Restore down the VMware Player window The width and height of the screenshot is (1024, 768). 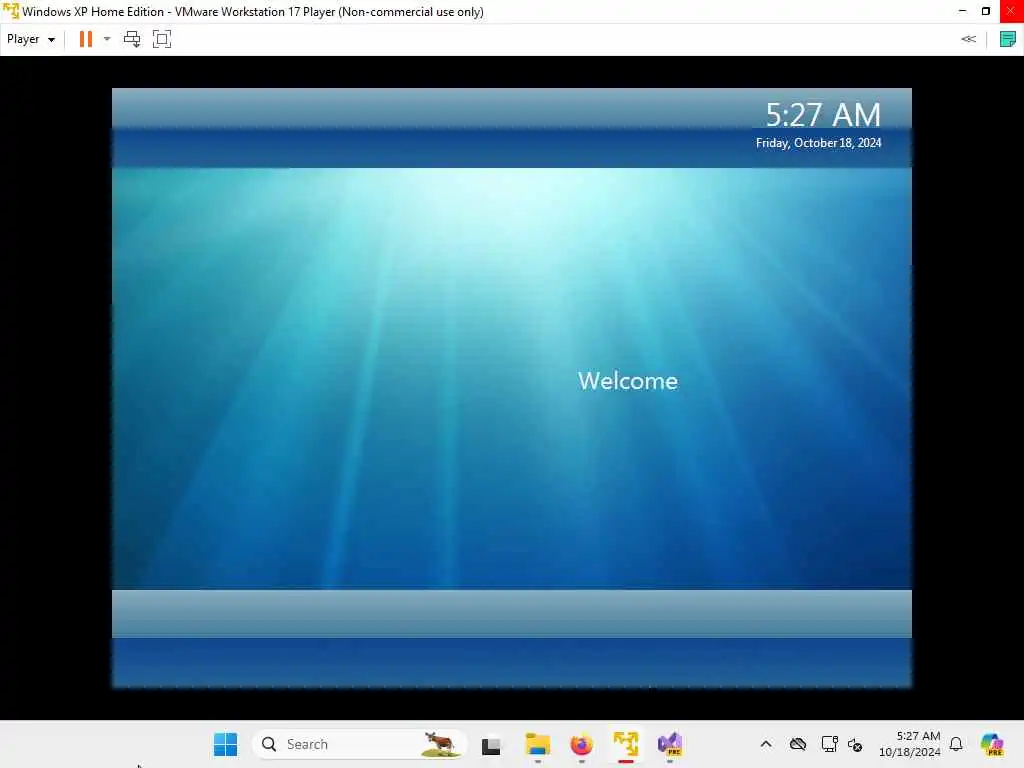coord(986,11)
